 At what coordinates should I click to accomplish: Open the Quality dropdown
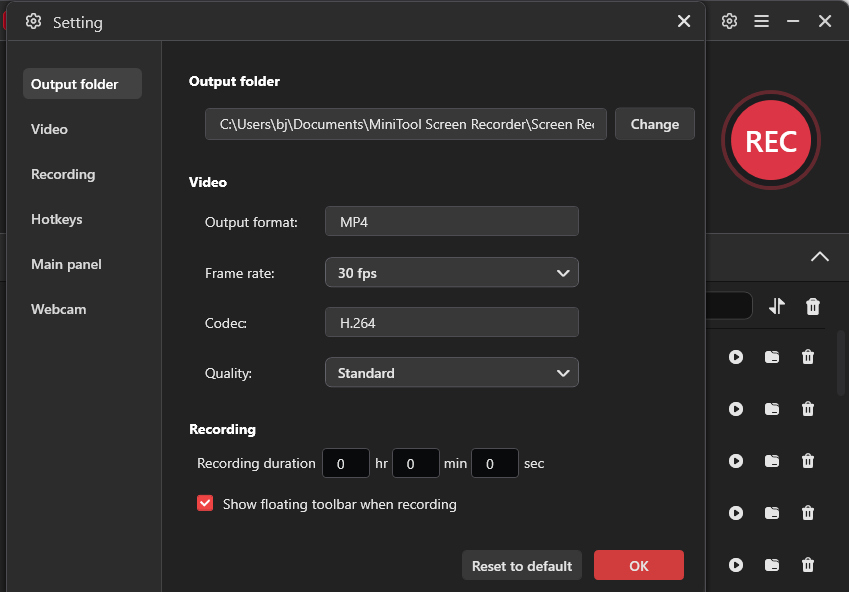point(451,372)
